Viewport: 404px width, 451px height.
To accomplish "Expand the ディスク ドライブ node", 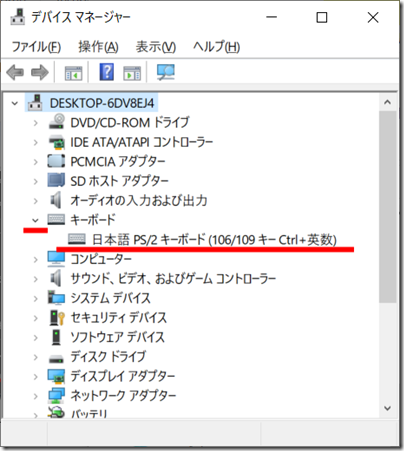I will [36, 357].
